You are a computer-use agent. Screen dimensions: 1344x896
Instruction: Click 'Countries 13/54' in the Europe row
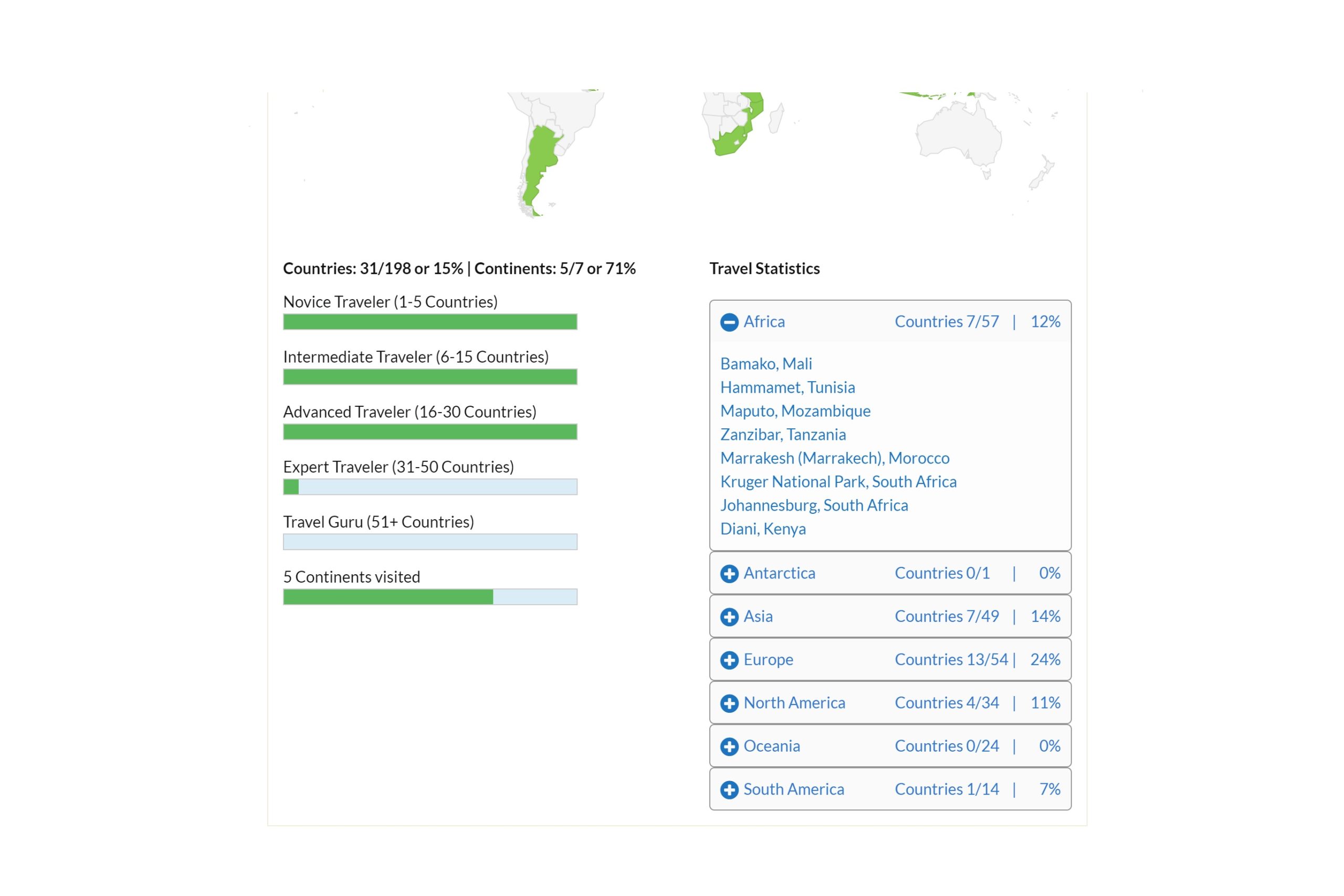coord(951,659)
